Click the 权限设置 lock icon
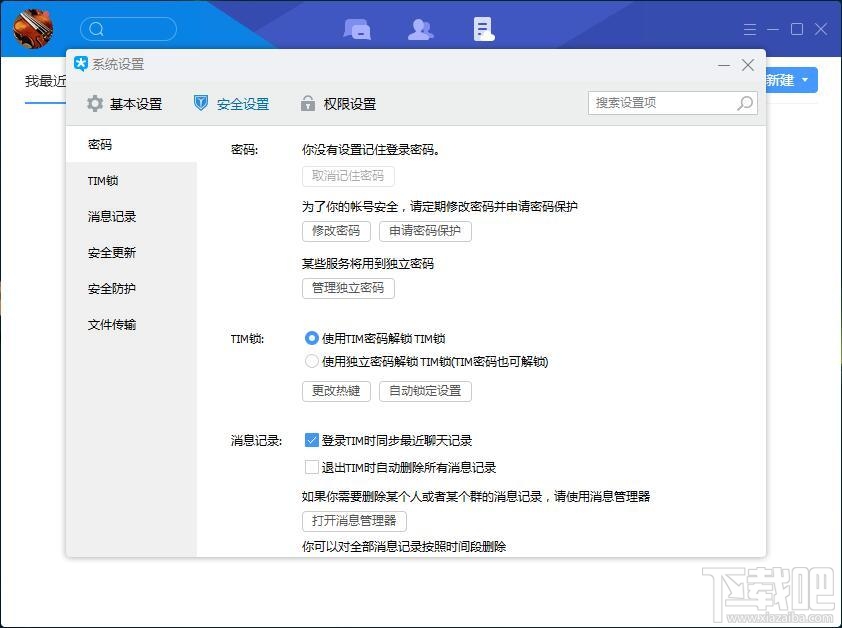 point(307,103)
